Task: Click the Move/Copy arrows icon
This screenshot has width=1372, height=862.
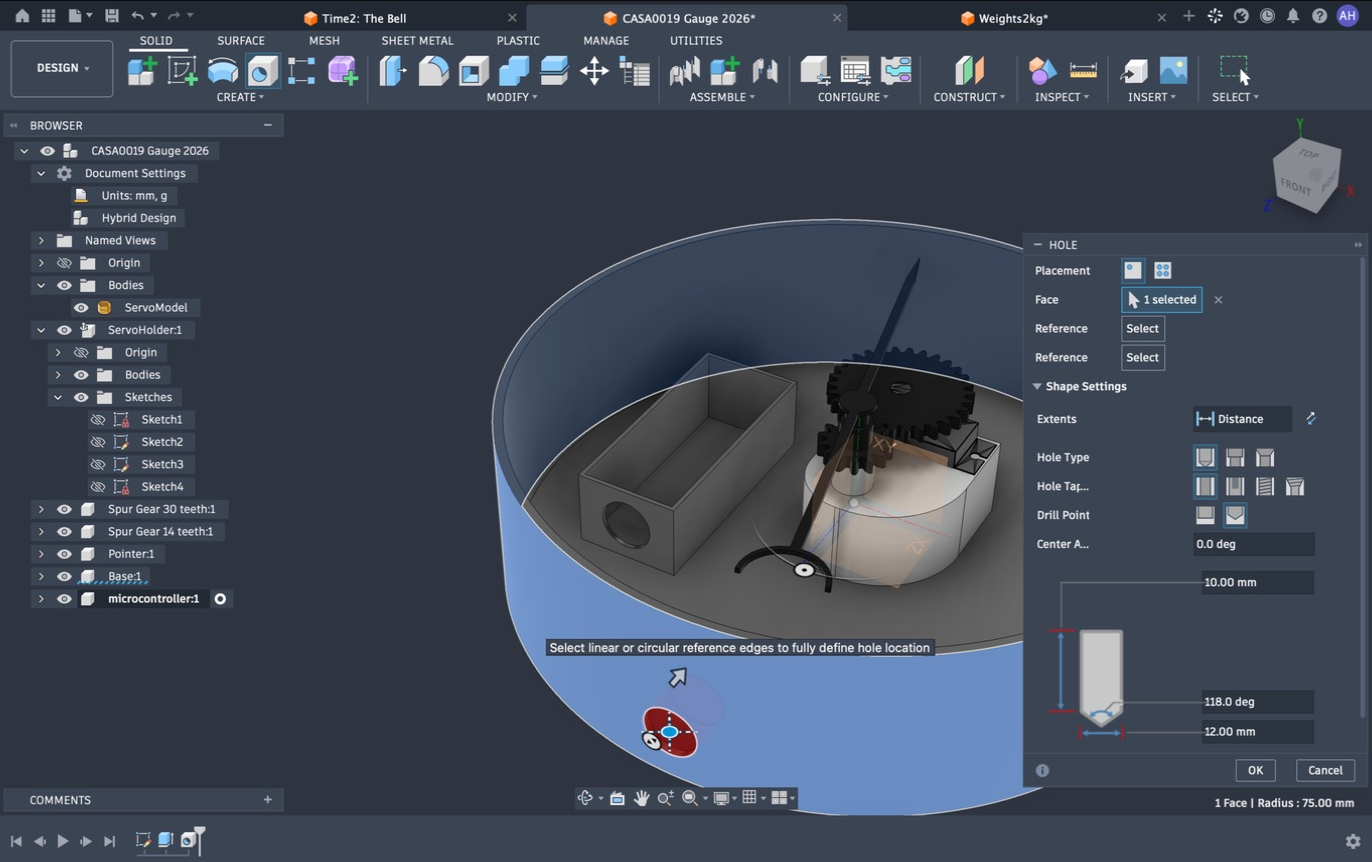Action: pyautogui.click(x=594, y=70)
